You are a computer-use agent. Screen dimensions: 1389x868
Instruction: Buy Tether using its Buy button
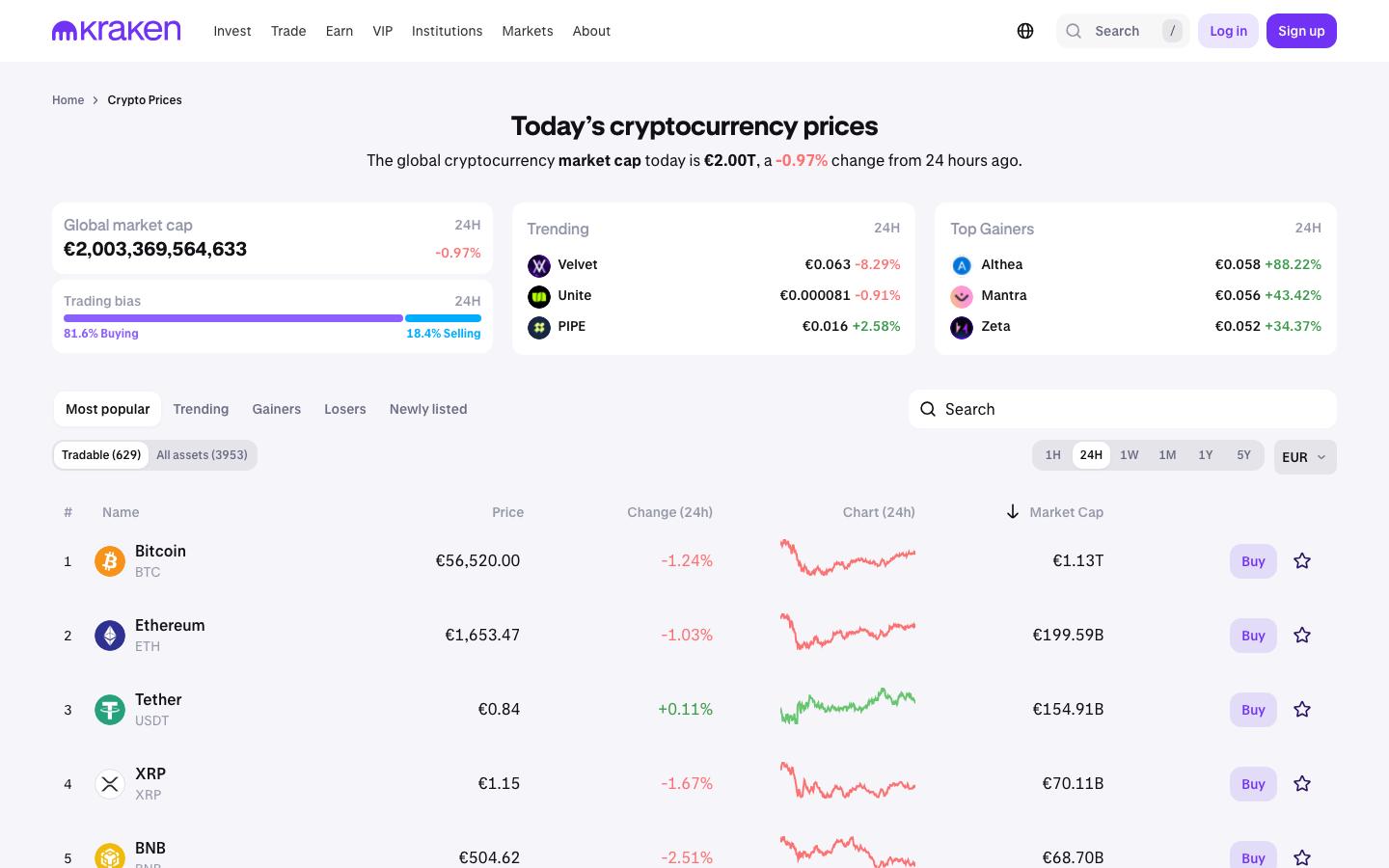click(1252, 709)
